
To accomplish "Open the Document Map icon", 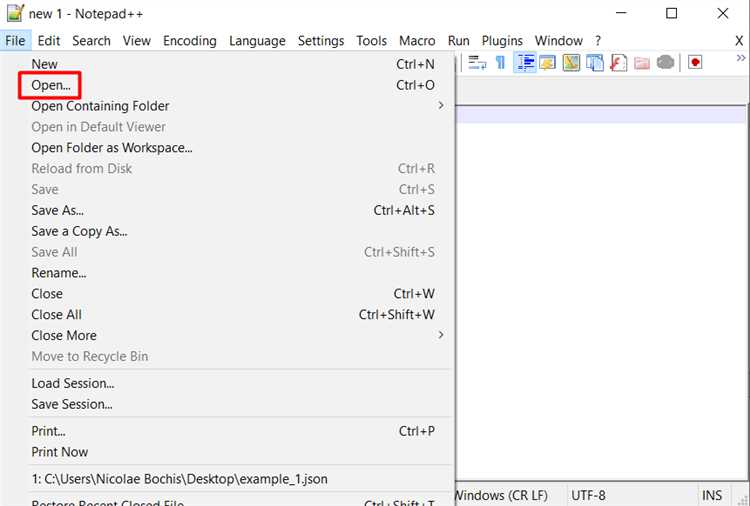I will [571, 63].
